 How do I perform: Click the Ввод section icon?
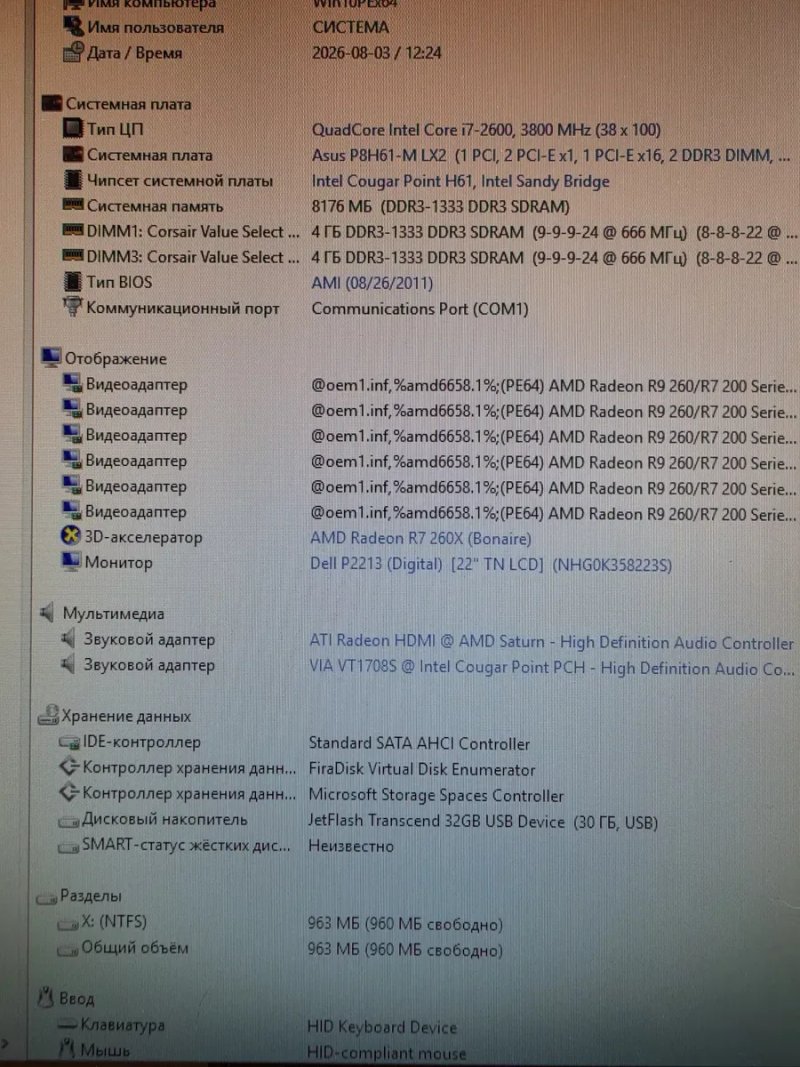pyautogui.click(x=46, y=998)
